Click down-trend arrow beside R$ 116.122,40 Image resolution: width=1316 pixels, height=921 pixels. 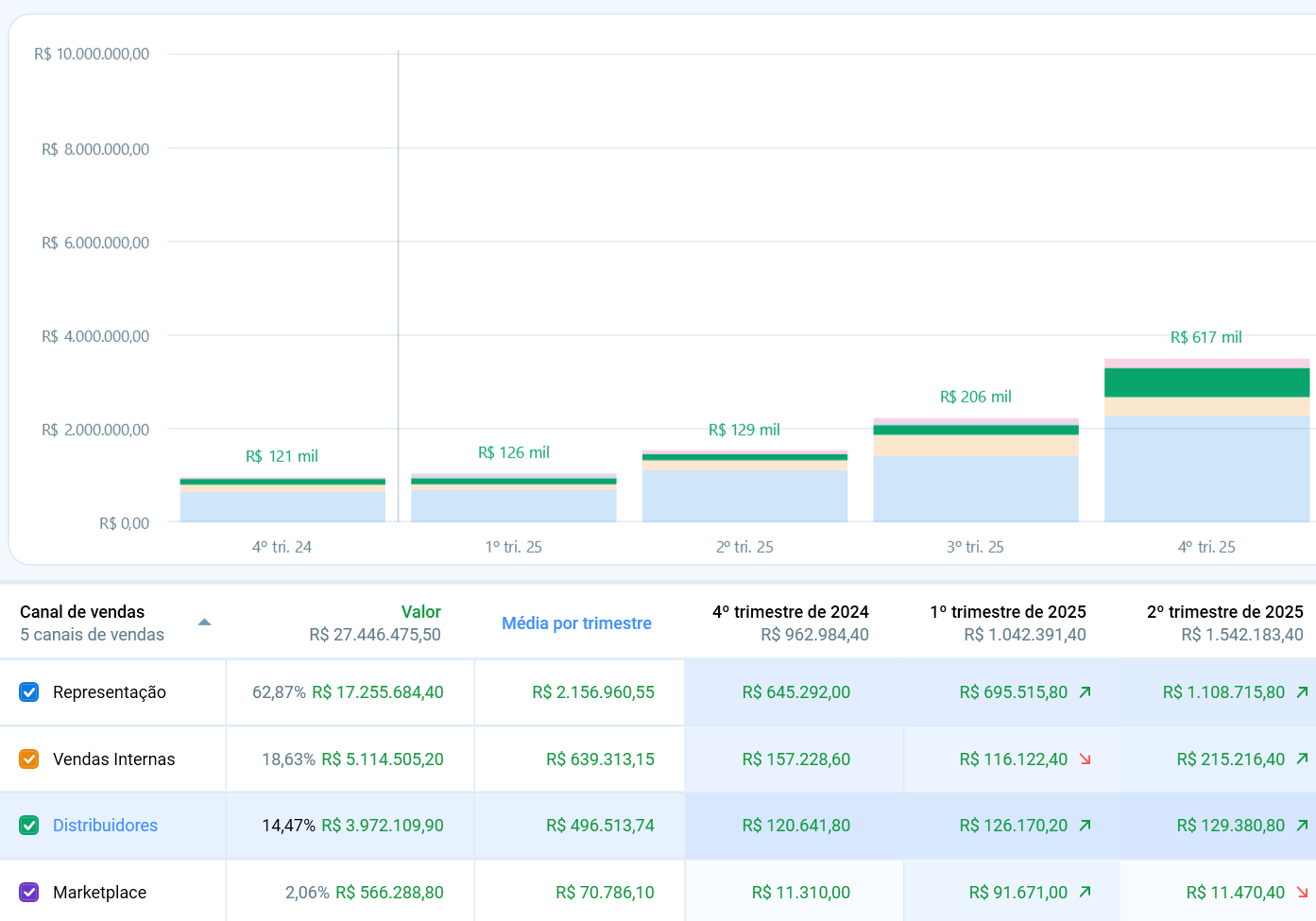(1085, 759)
